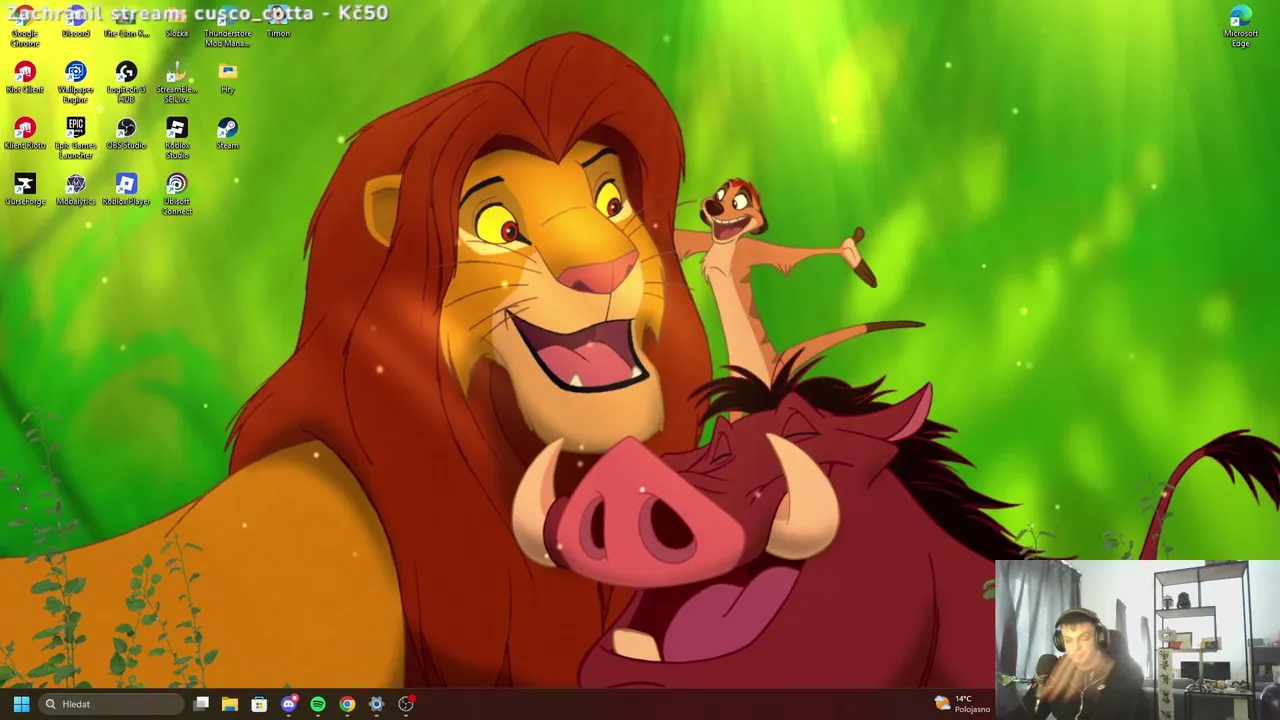This screenshot has width=1280, height=720.
Task: Open StreamElements SE Live shortcut
Action: point(177,82)
